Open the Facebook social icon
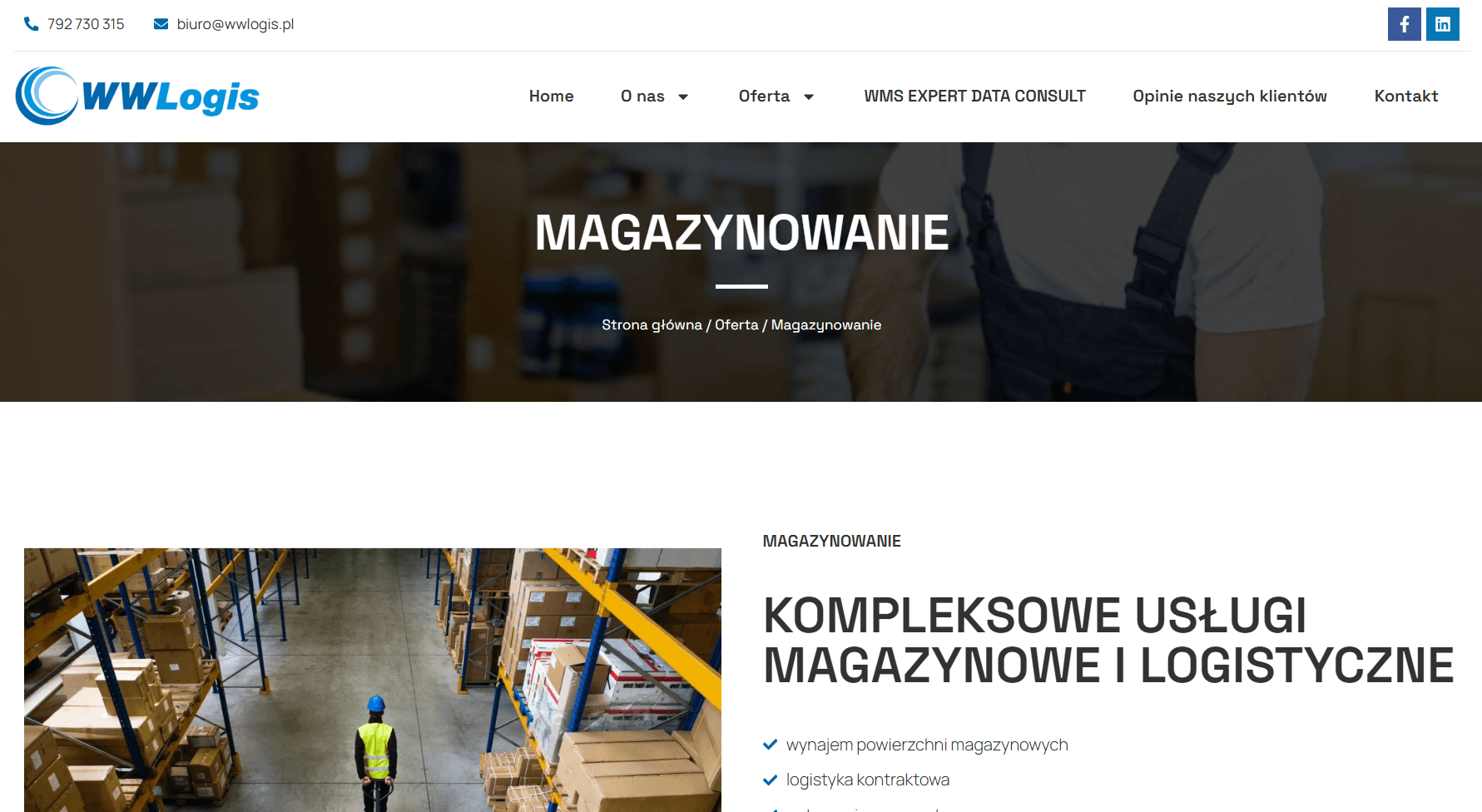The width and height of the screenshot is (1482, 812). (x=1404, y=24)
